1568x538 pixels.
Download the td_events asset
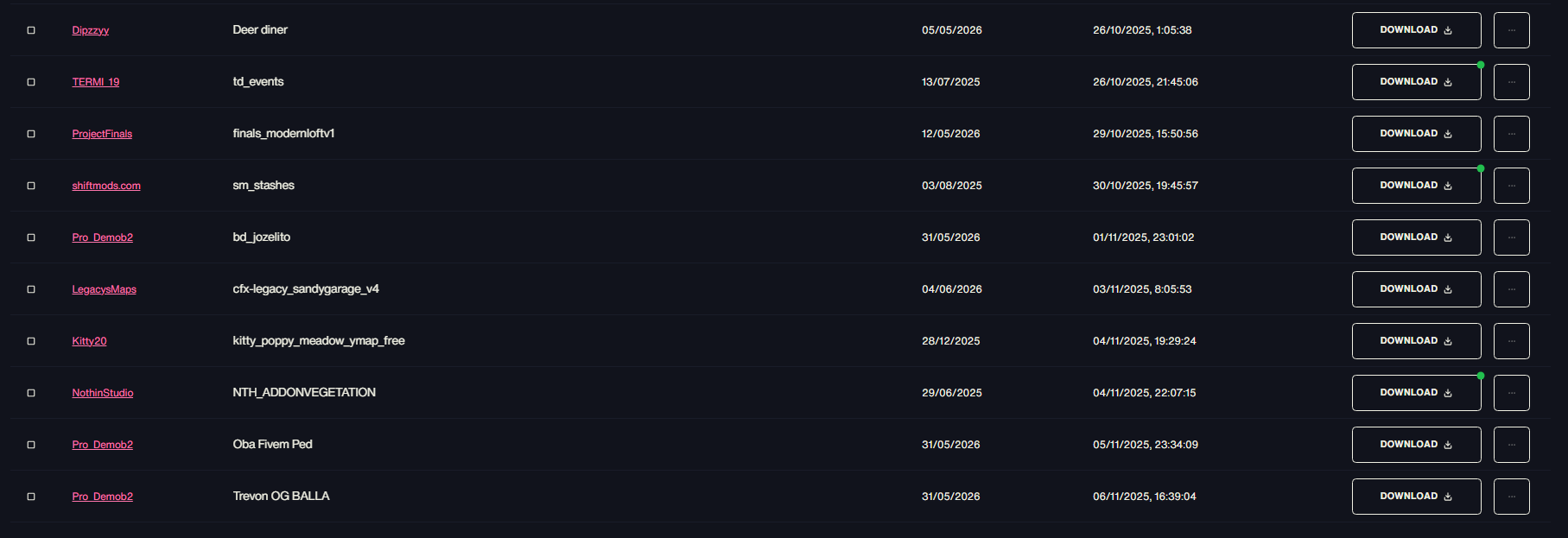click(x=1416, y=82)
